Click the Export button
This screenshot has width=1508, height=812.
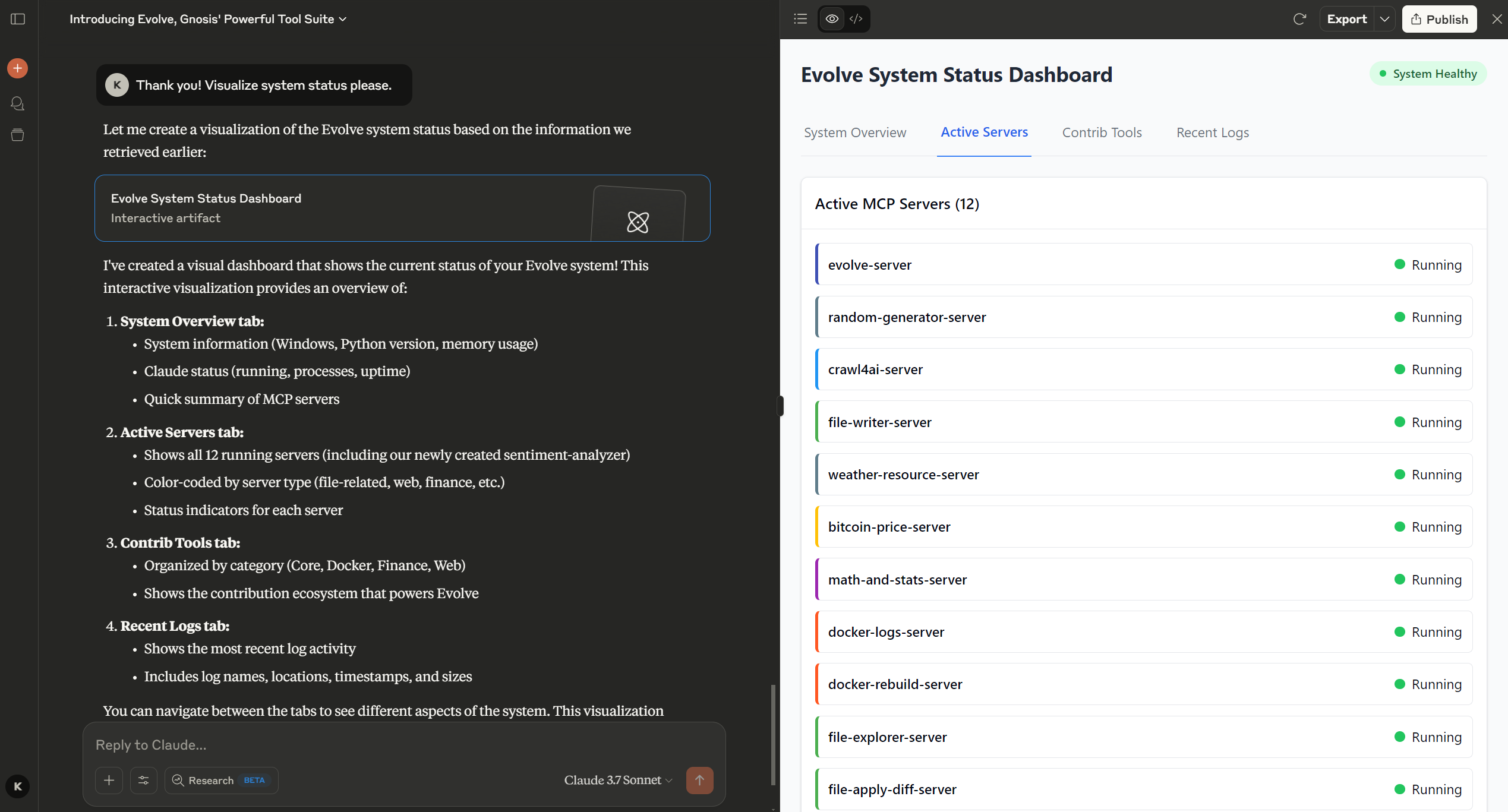1346,19
